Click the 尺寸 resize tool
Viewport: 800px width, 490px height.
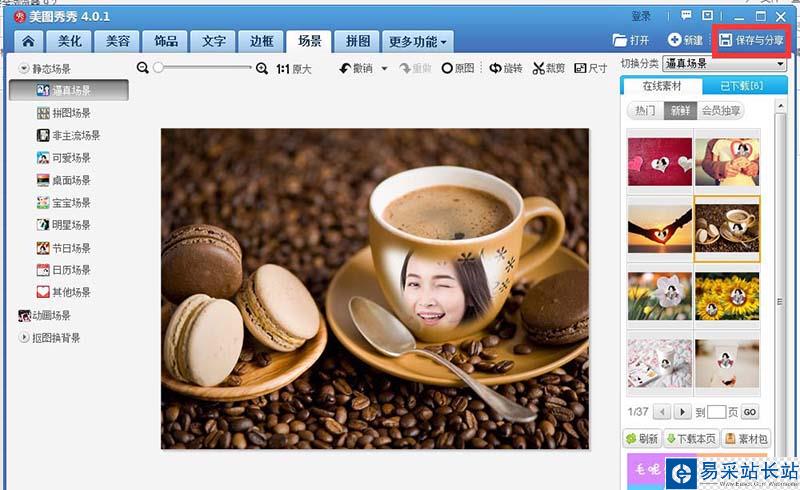pos(591,68)
